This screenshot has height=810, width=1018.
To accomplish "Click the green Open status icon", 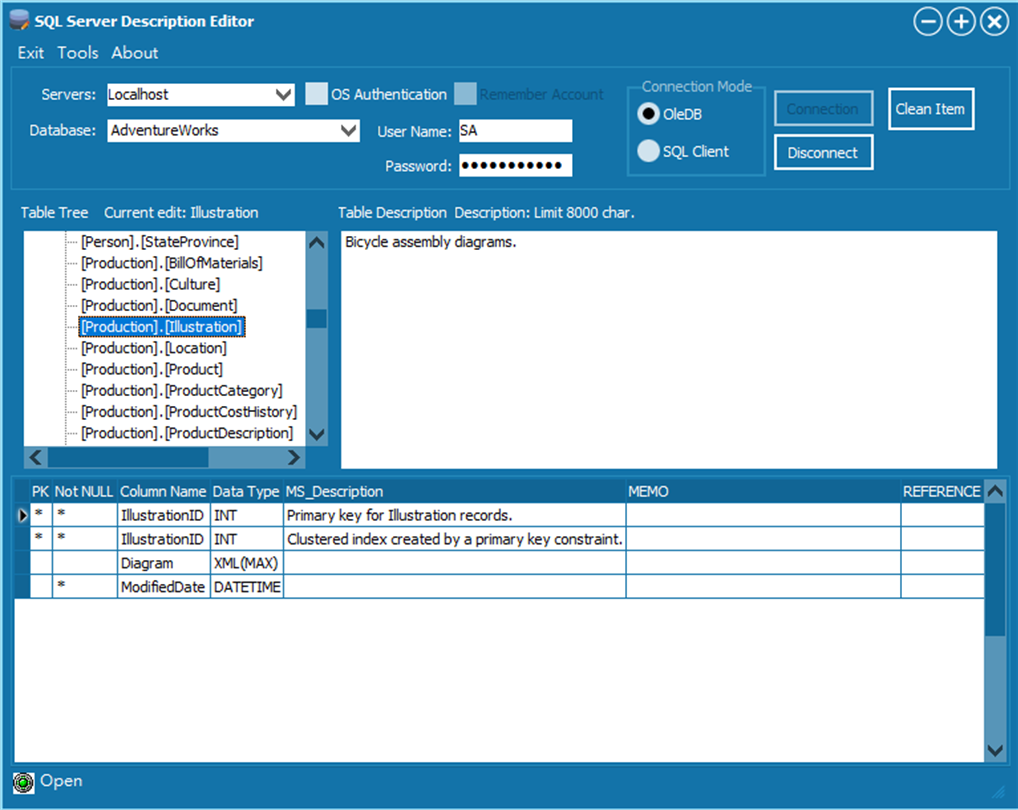I will coord(23,783).
